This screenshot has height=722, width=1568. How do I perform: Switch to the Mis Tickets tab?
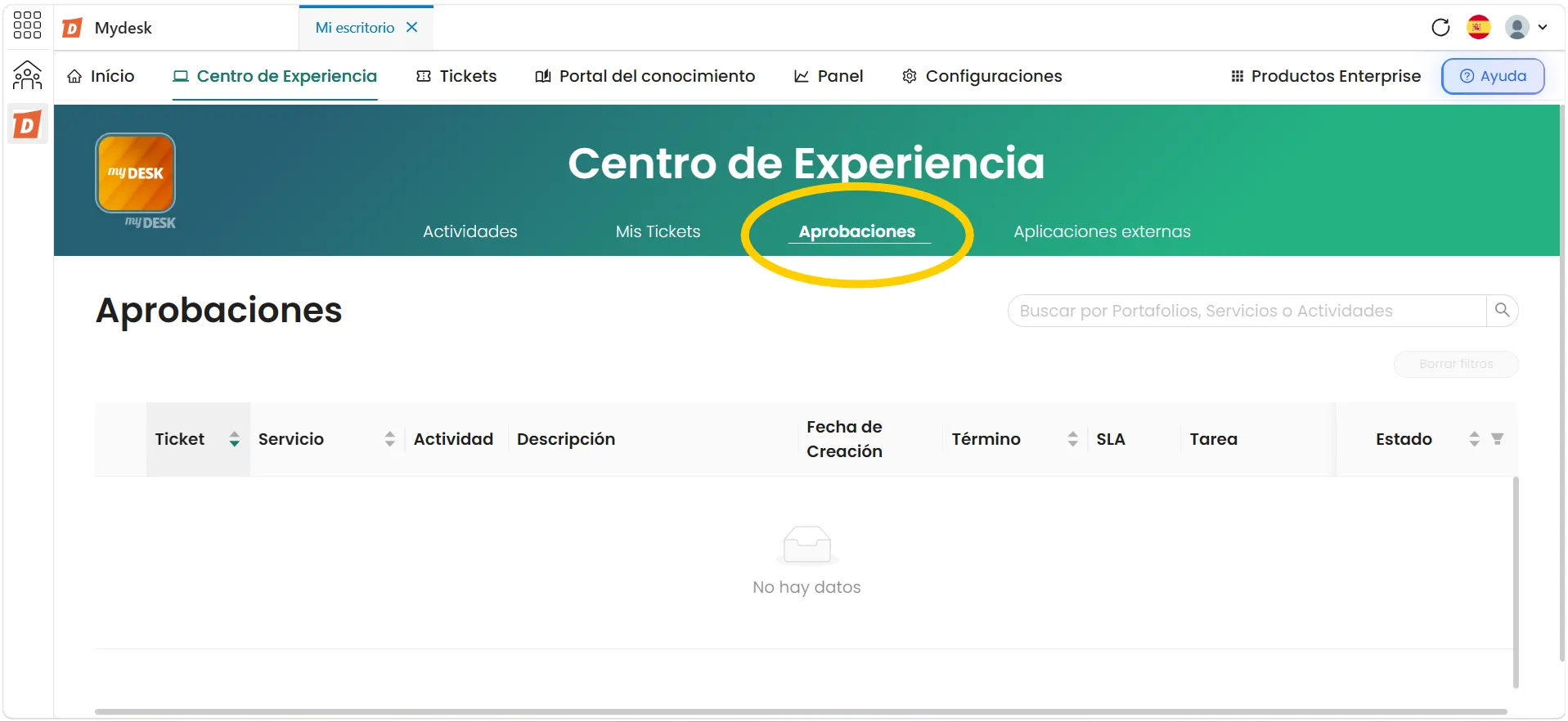coord(658,231)
